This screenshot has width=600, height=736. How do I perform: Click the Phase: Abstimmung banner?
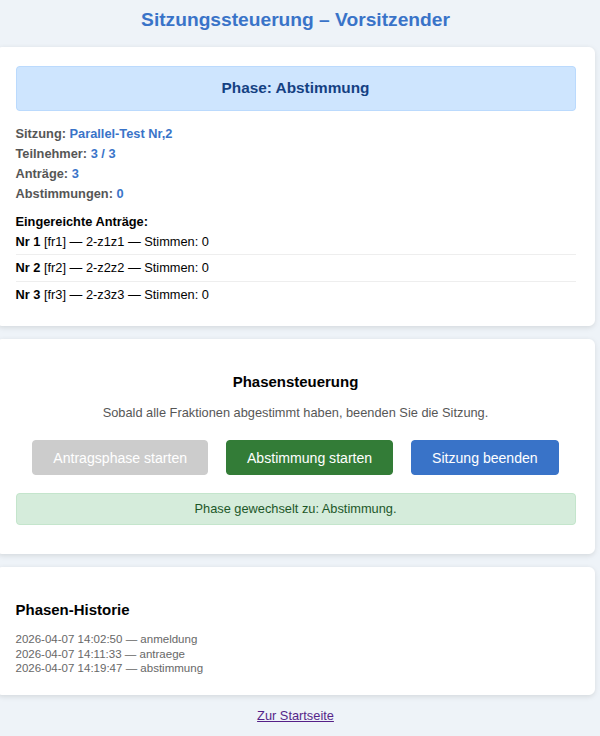(295, 88)
